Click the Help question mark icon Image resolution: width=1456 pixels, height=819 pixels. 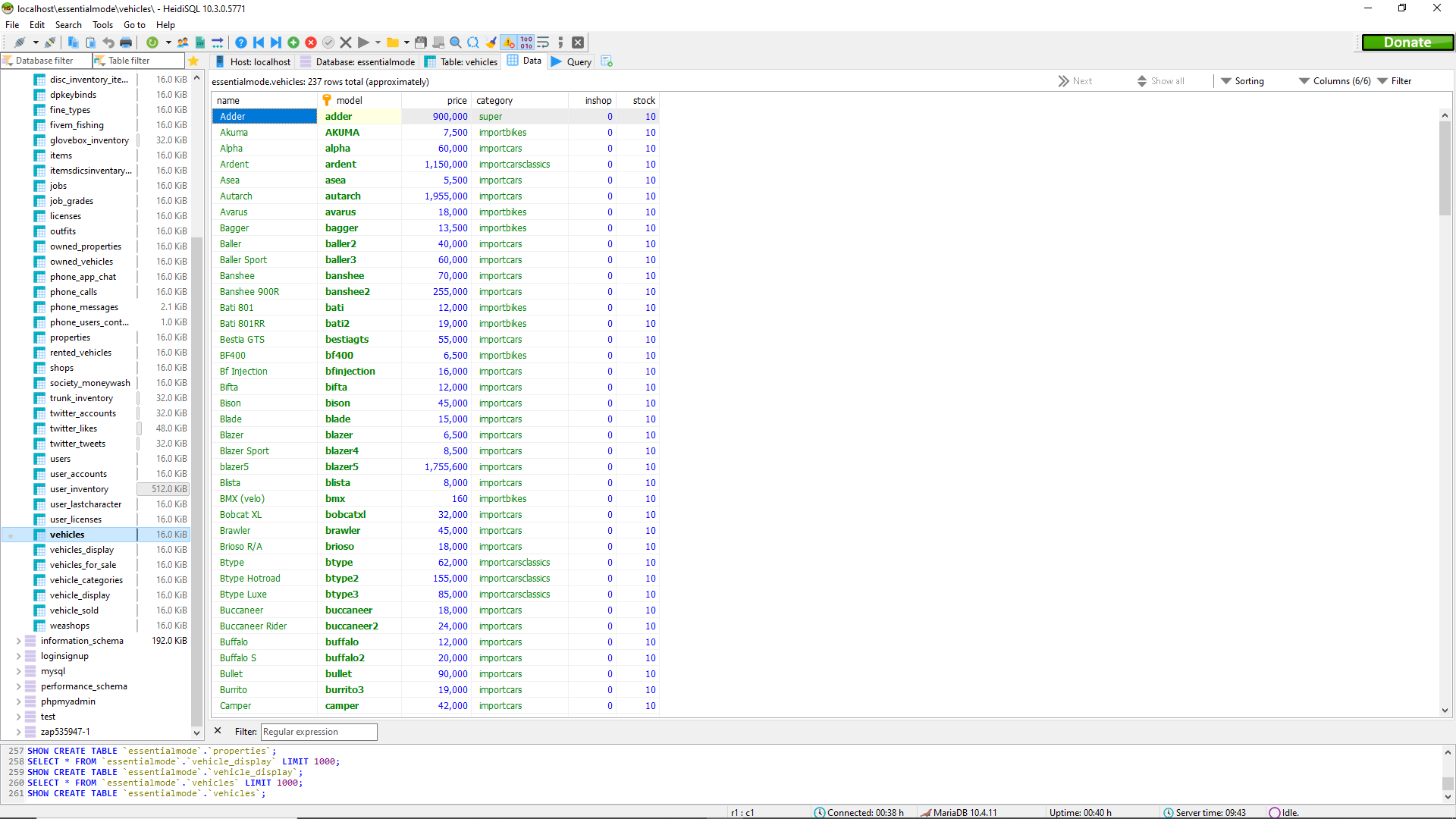coord(240,42)
